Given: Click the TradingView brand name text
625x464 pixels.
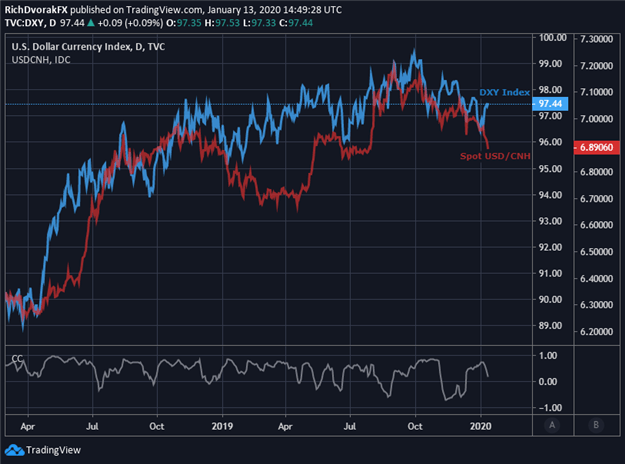Looking at the screenshot, I should tap(53, 450).
